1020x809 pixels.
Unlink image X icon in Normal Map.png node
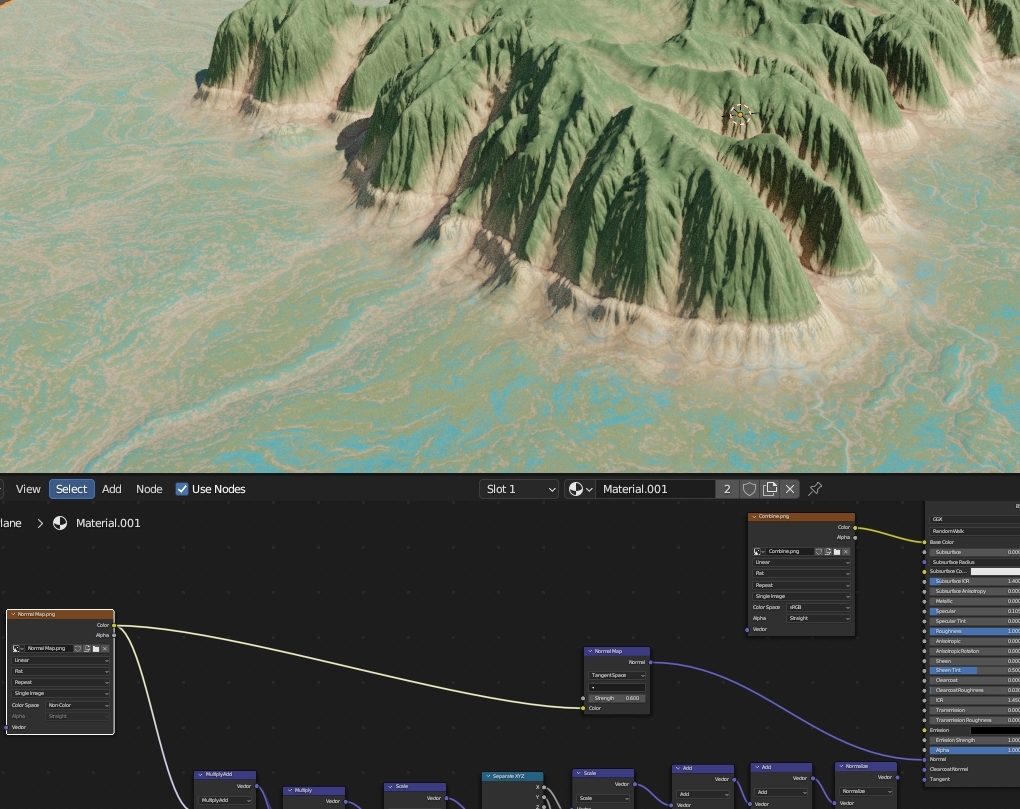pyautogui.click(x=105, y=648)
